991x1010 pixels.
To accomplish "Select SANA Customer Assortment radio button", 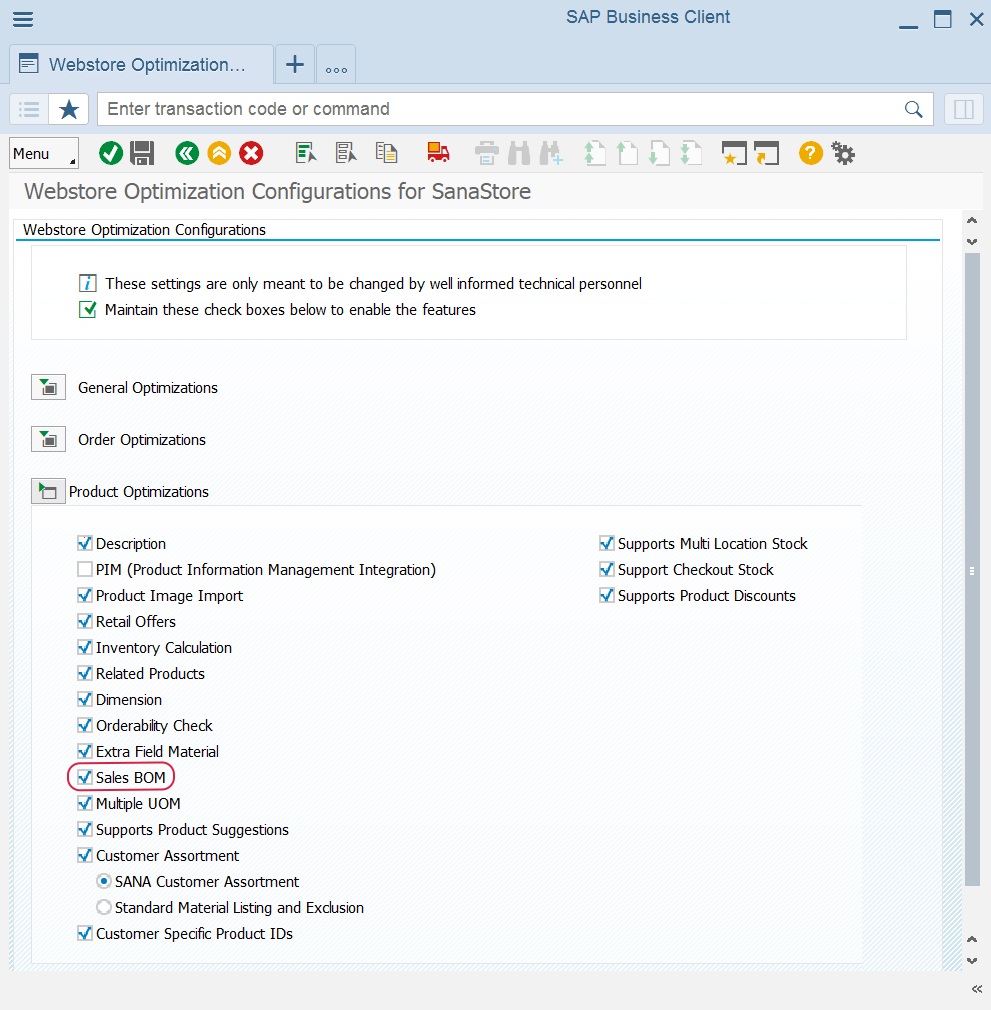I will click(104, 881).
